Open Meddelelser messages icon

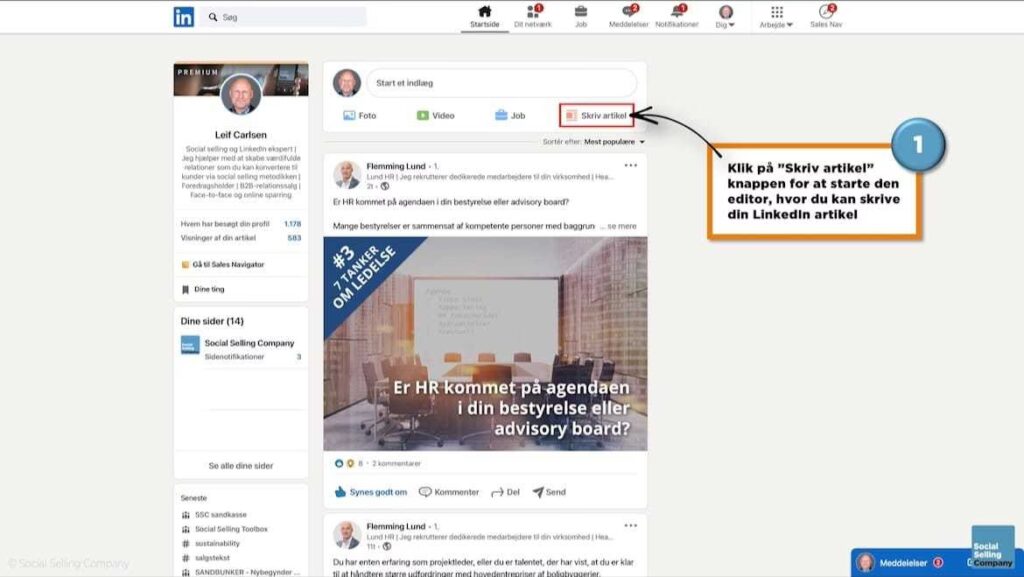point(629,13)
